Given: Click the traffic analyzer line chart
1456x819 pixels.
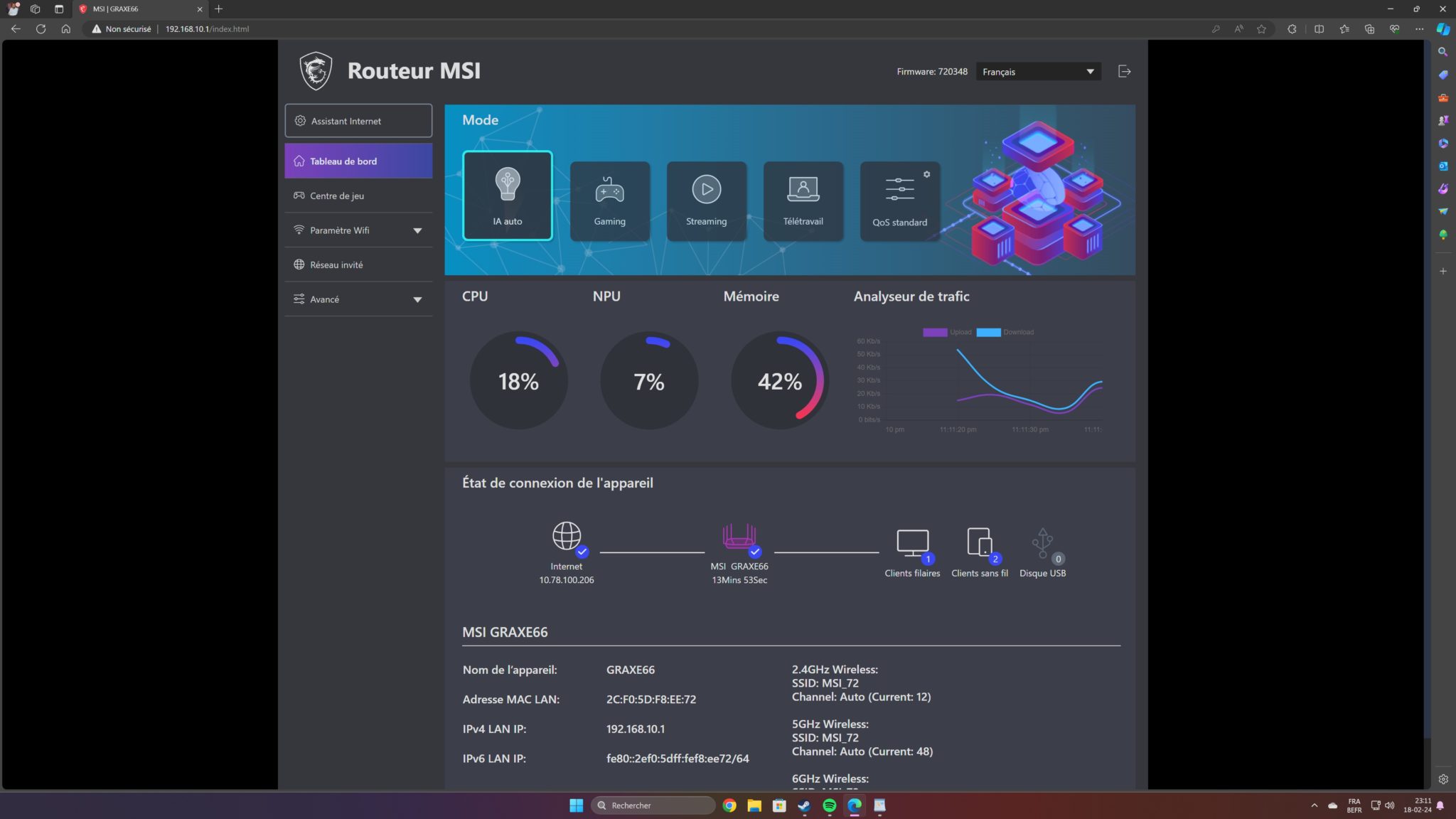Looking at the screenshot, I should point(980,382).
